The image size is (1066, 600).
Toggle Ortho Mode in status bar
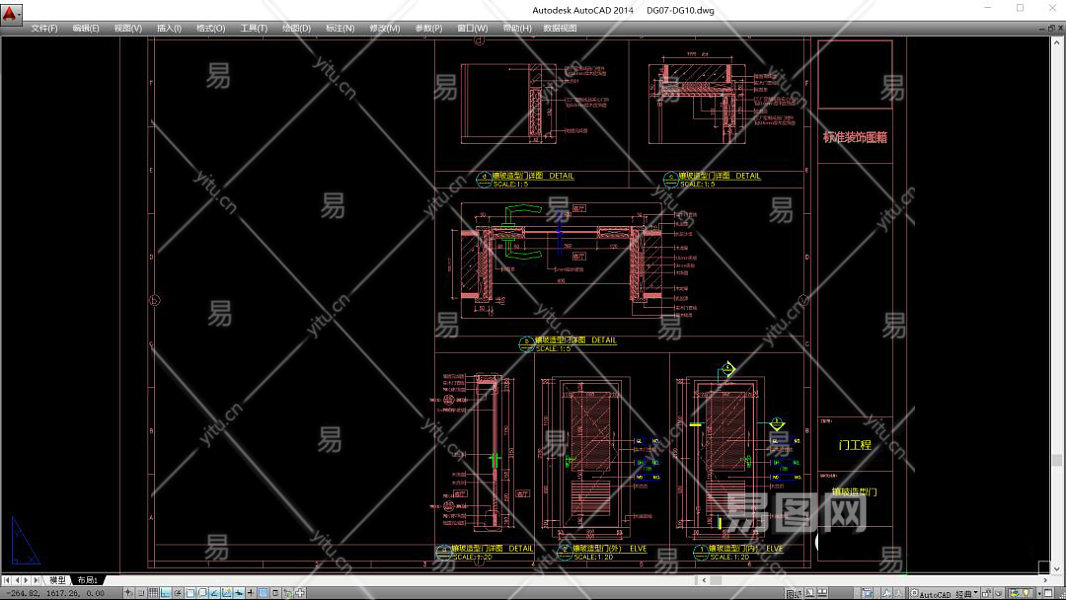pos(166,593)
